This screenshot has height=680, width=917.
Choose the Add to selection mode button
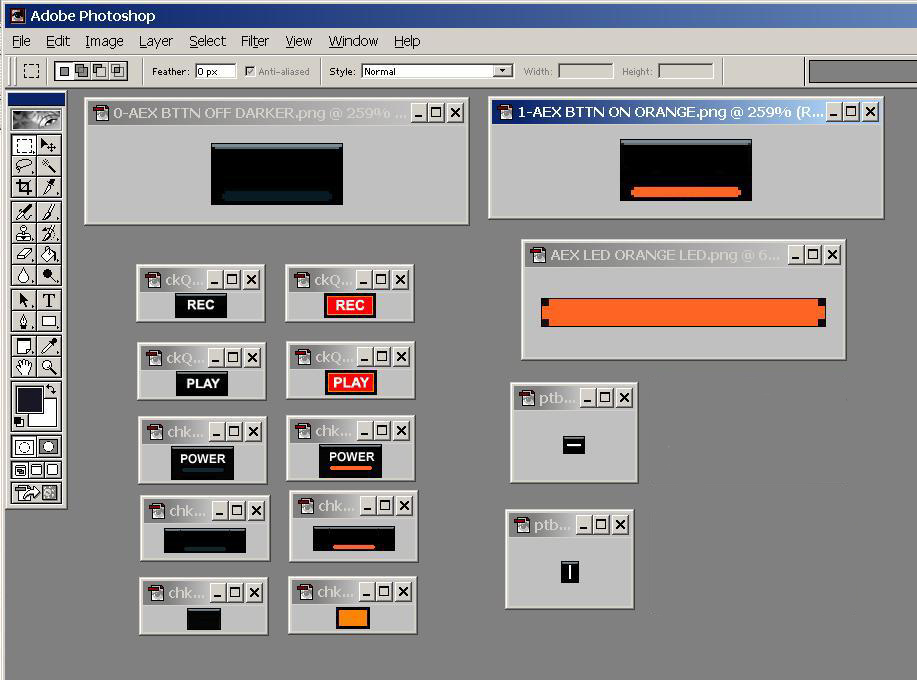coord(82,71)
